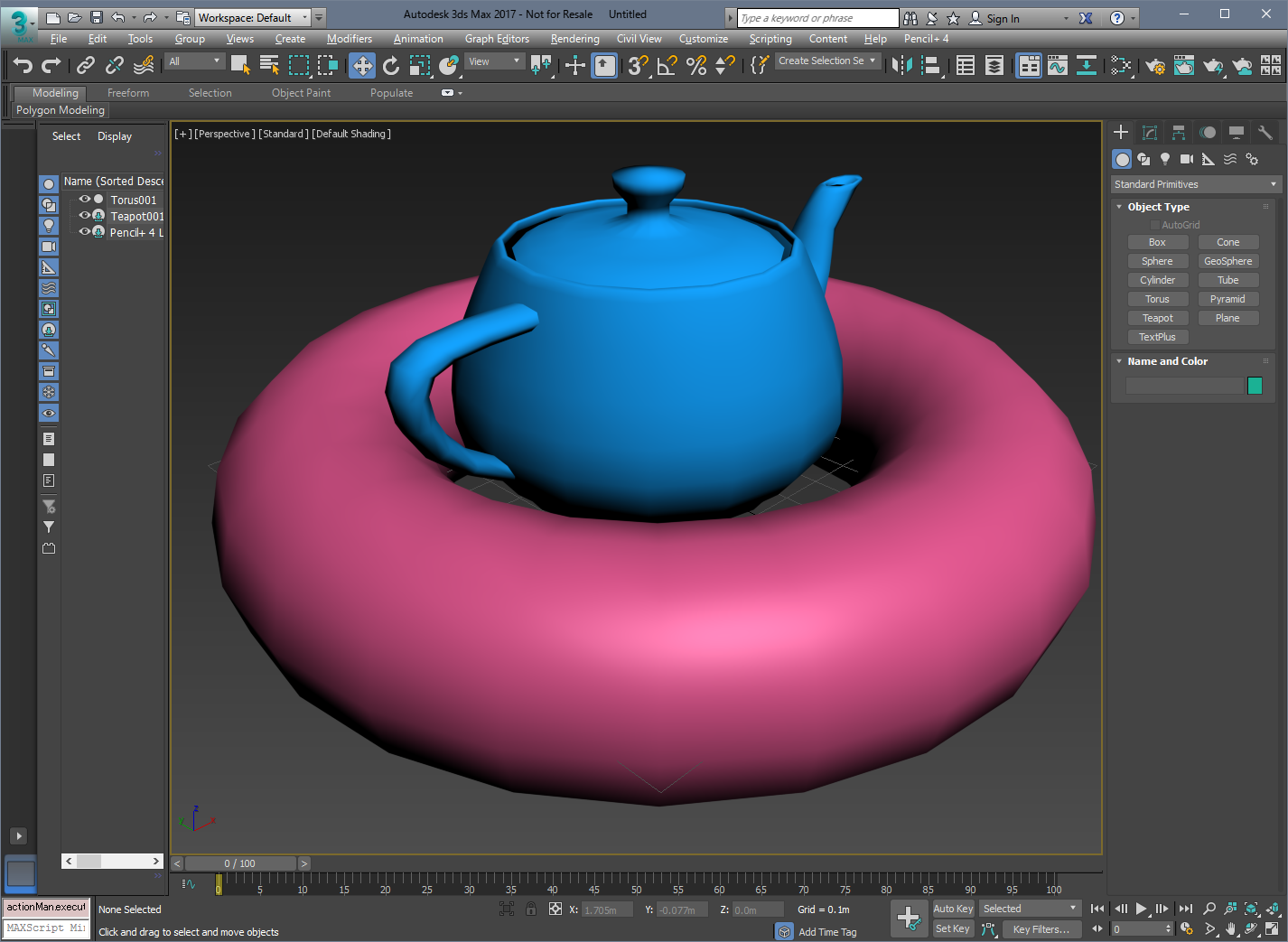1288x942 pixels.
Task: Click the green object color swatch
Action: pos(1255,386)
